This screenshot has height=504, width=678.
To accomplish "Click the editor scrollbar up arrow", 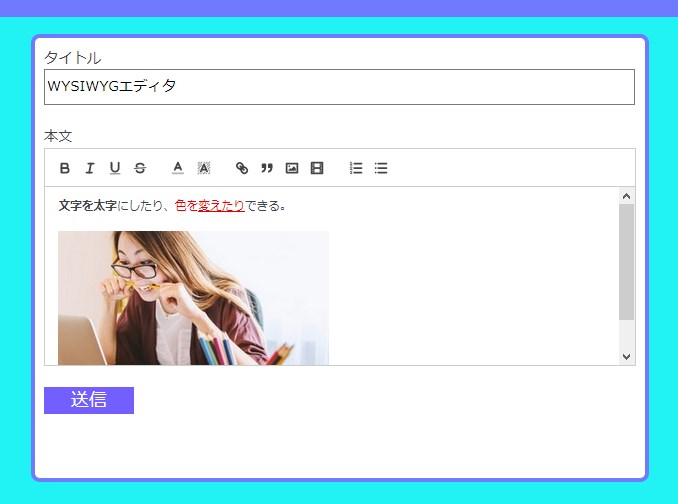I will tap(627, 196).
